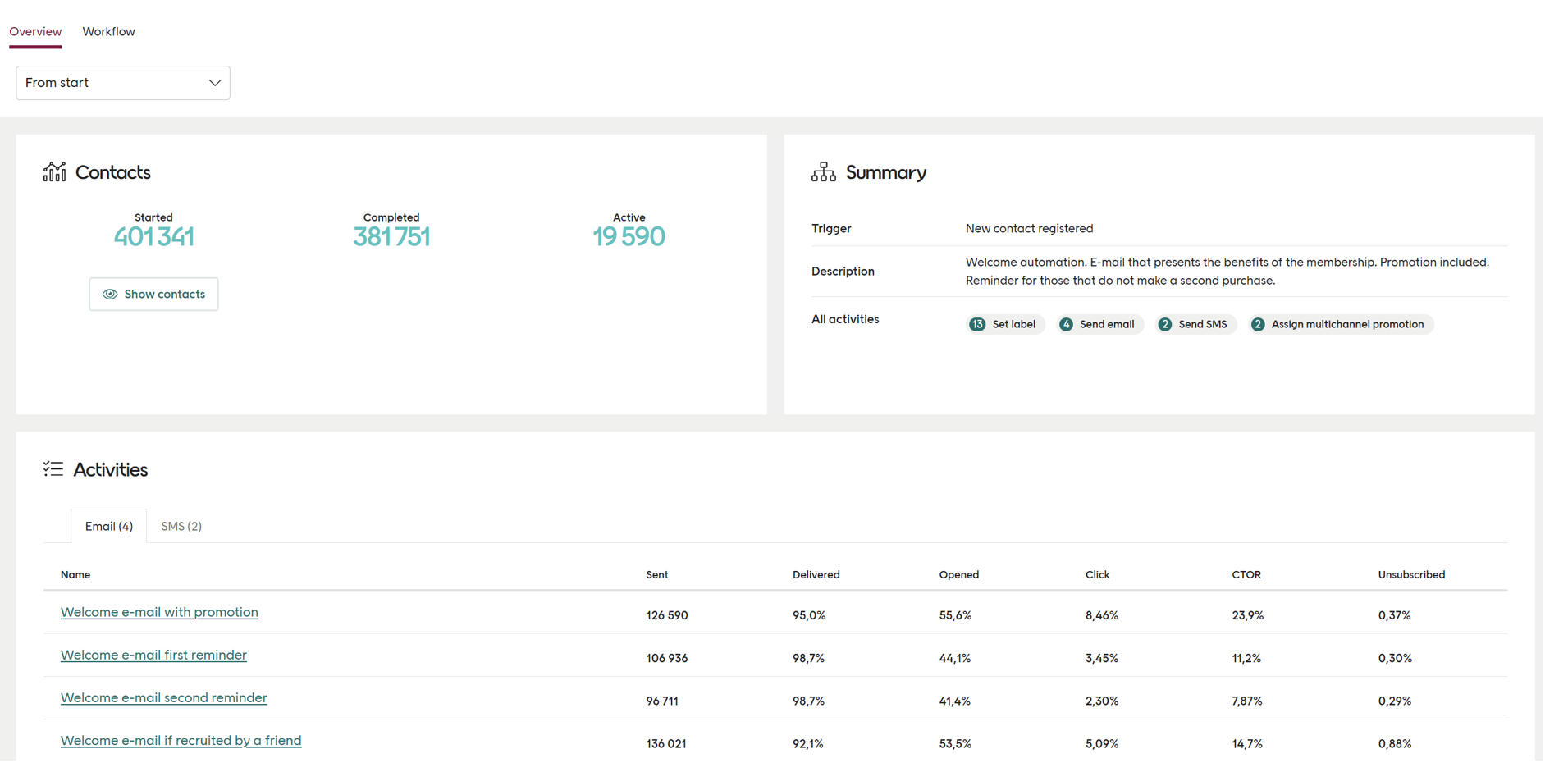Switch to the Workflow tab
Image resolution: width=1568 pixels, height=772 pixels.
click(107, 31)
